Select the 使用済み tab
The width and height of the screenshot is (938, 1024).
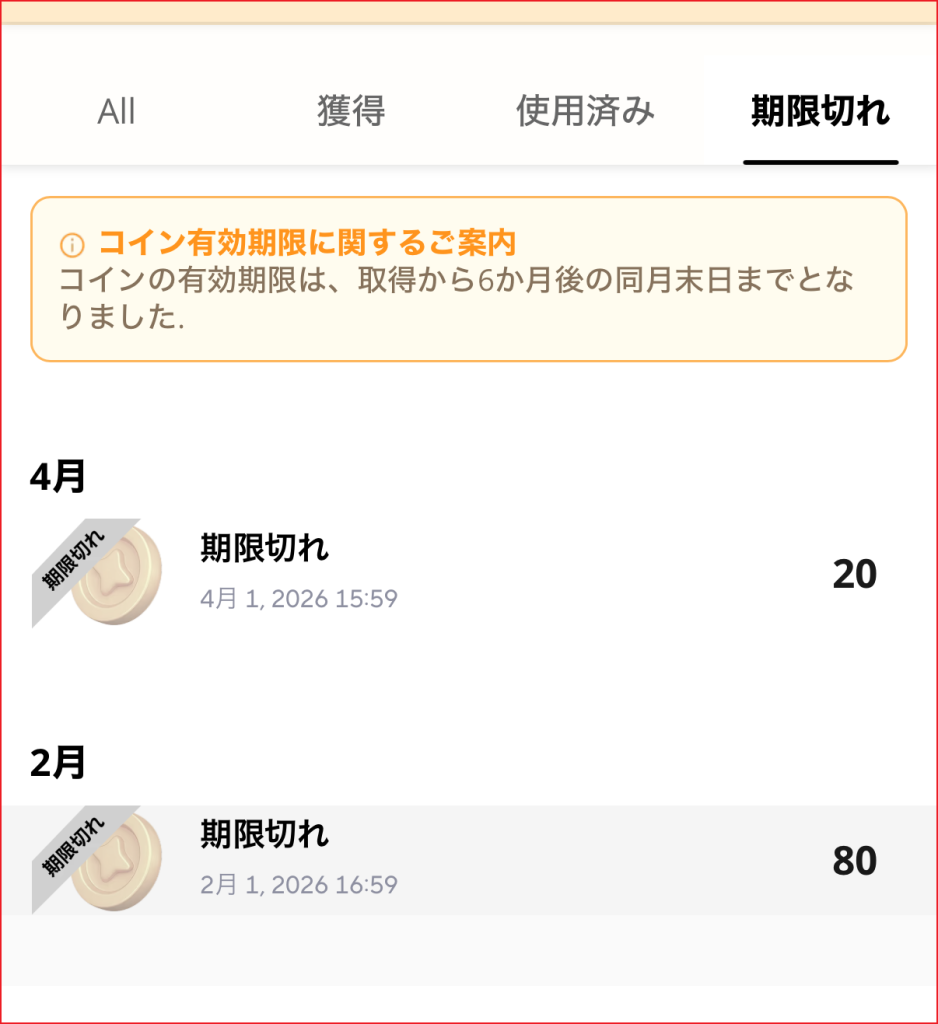585,111
